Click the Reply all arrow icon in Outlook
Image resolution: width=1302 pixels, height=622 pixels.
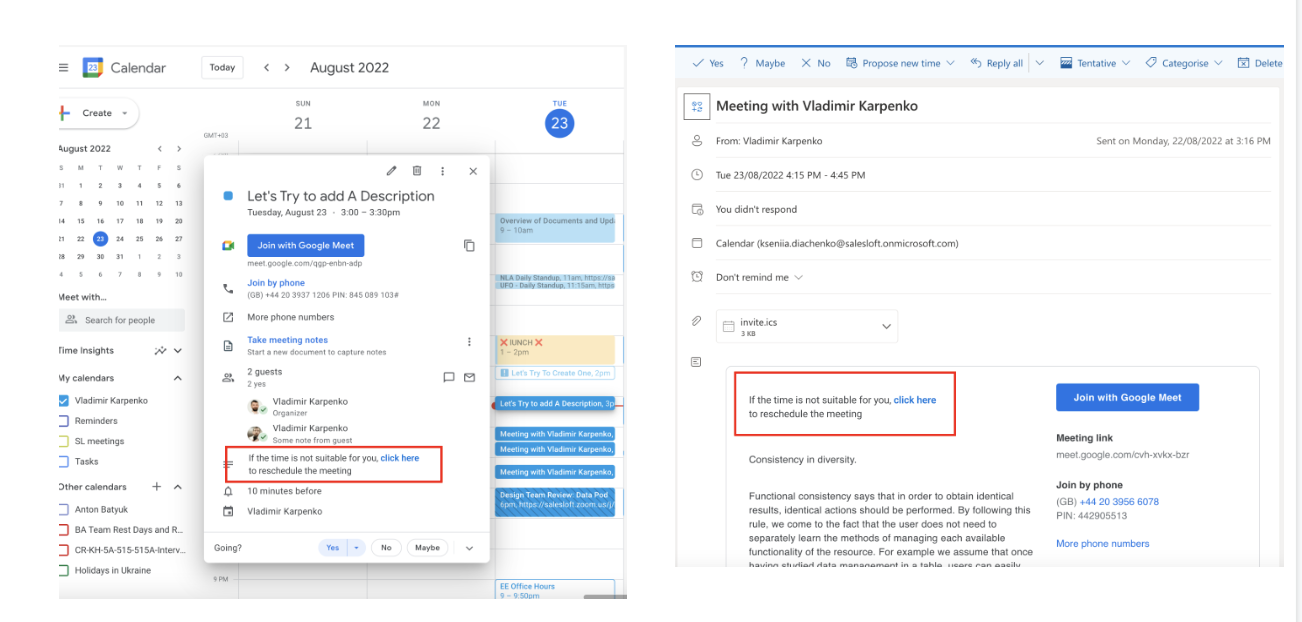point(976,63)
